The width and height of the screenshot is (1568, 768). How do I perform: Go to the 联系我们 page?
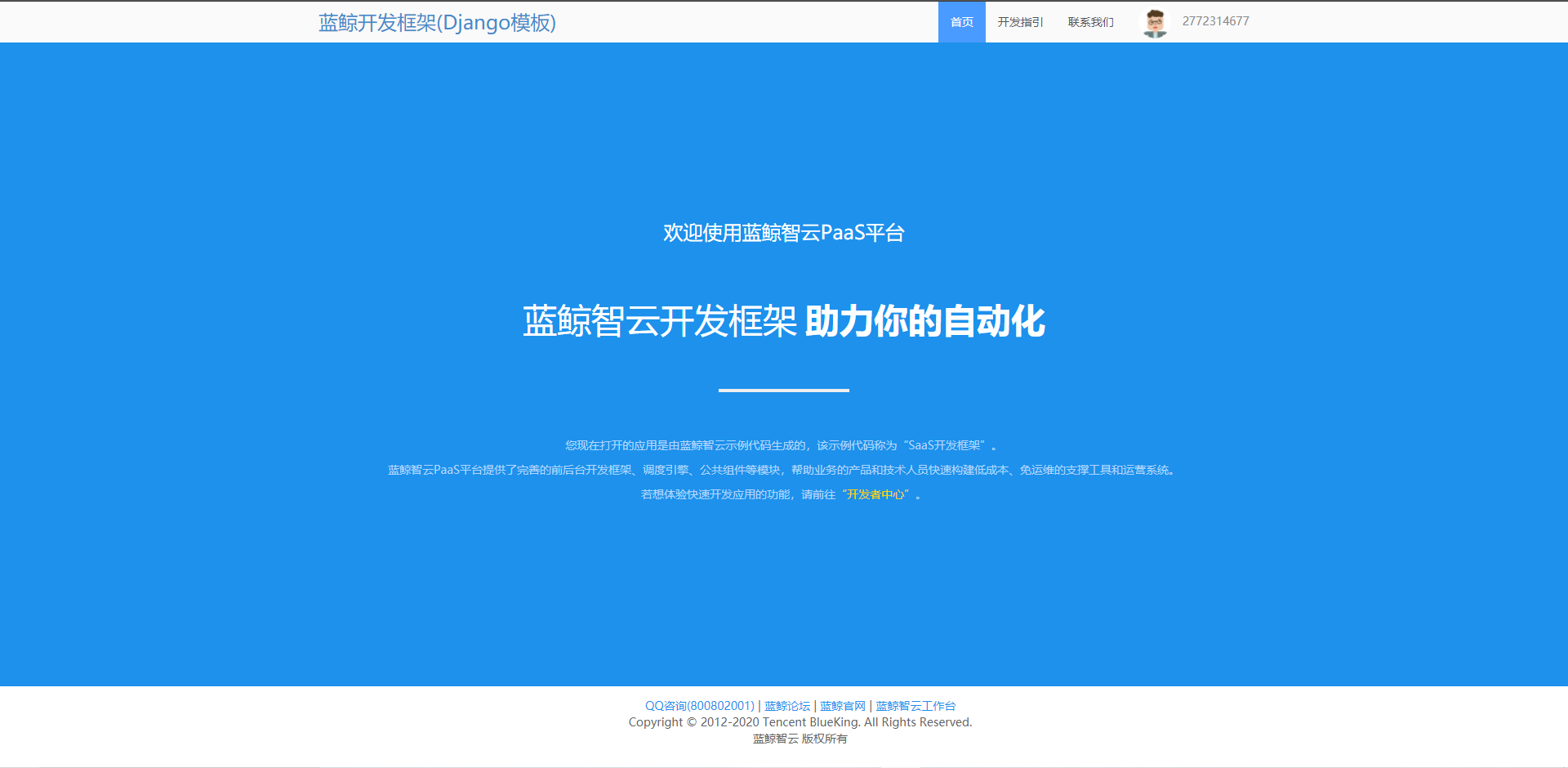point(1091,22)
